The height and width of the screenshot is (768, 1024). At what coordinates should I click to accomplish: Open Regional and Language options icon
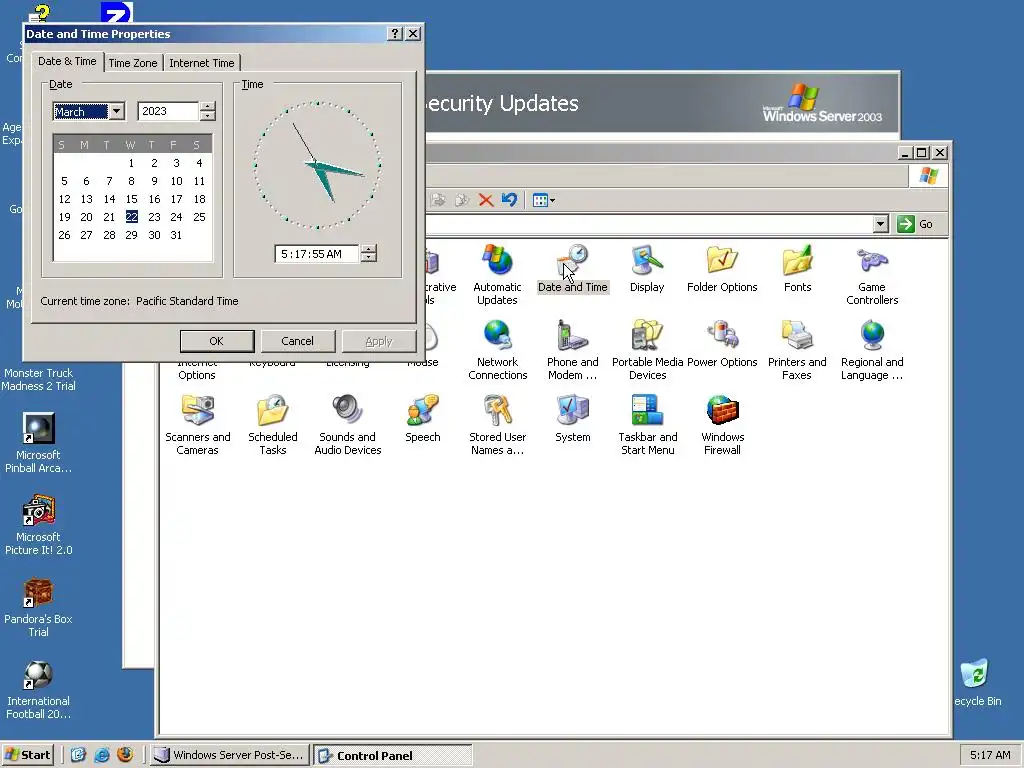[x=872, y=350]
